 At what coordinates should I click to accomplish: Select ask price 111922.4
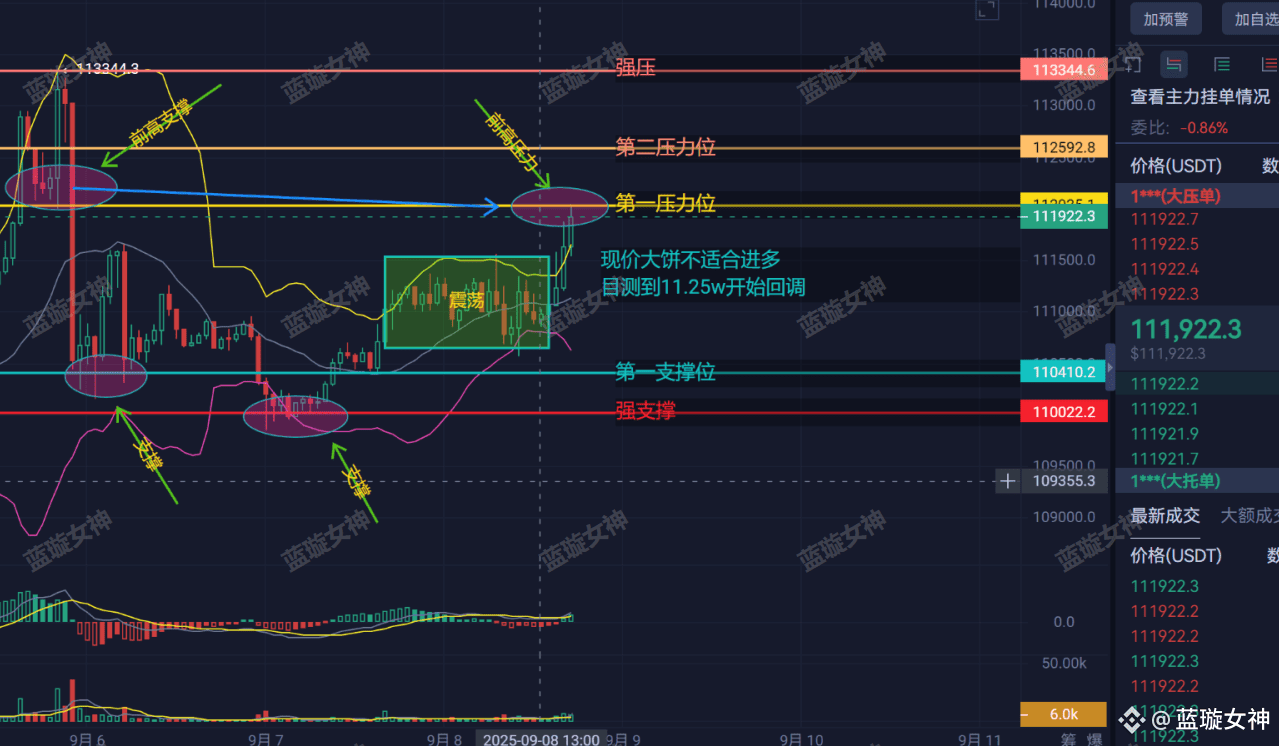(1164, 269)
